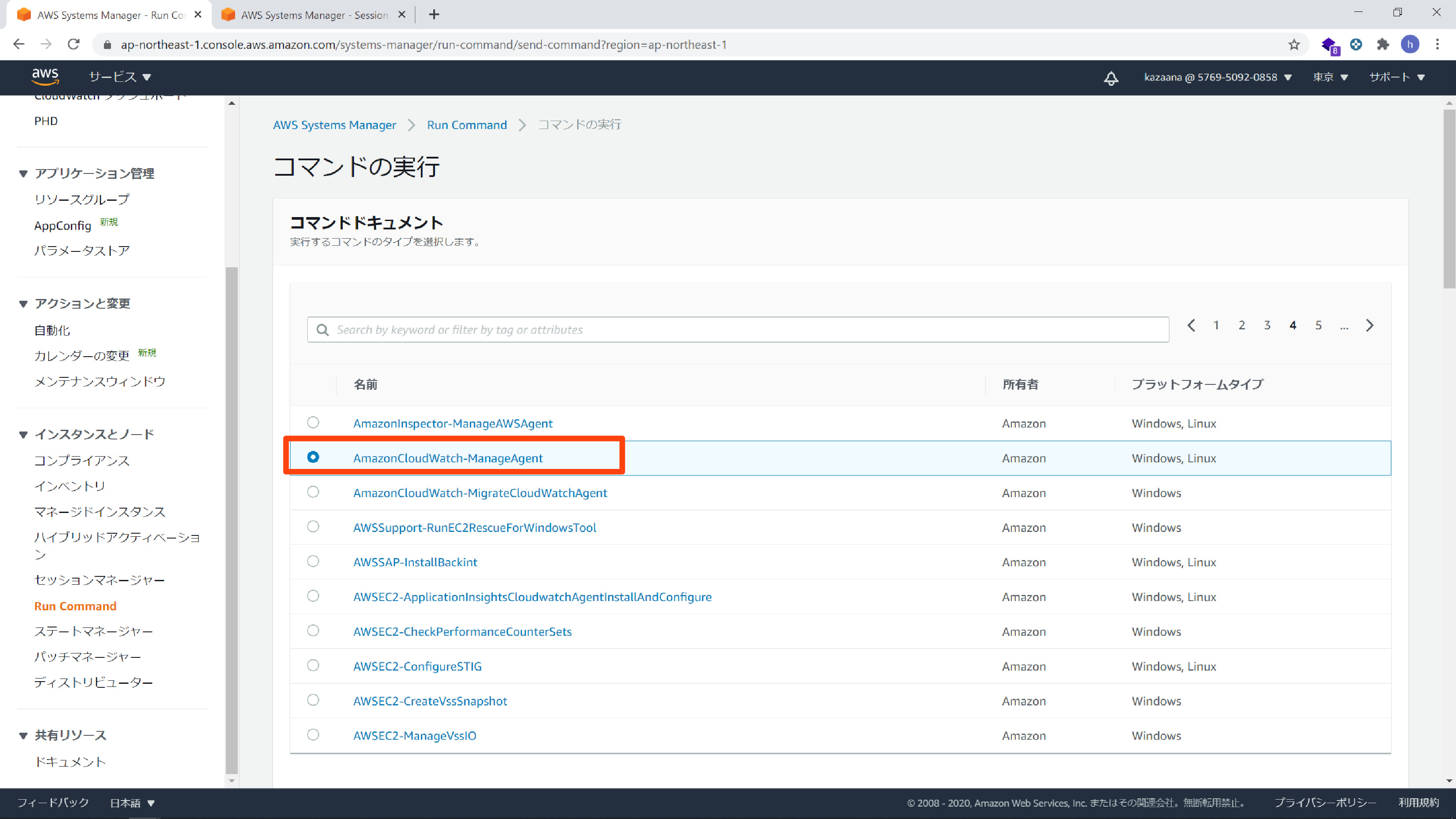Open the サポート dropdown menu
1456x819 pixels.
point(1397,77)
